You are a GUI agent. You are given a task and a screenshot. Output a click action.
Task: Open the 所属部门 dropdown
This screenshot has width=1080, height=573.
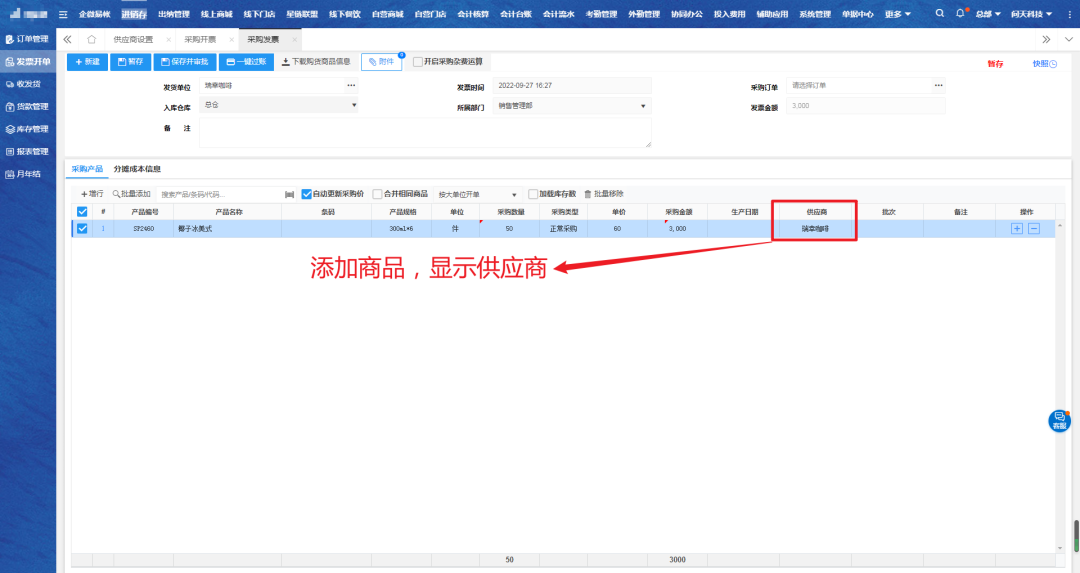[642, 105]
